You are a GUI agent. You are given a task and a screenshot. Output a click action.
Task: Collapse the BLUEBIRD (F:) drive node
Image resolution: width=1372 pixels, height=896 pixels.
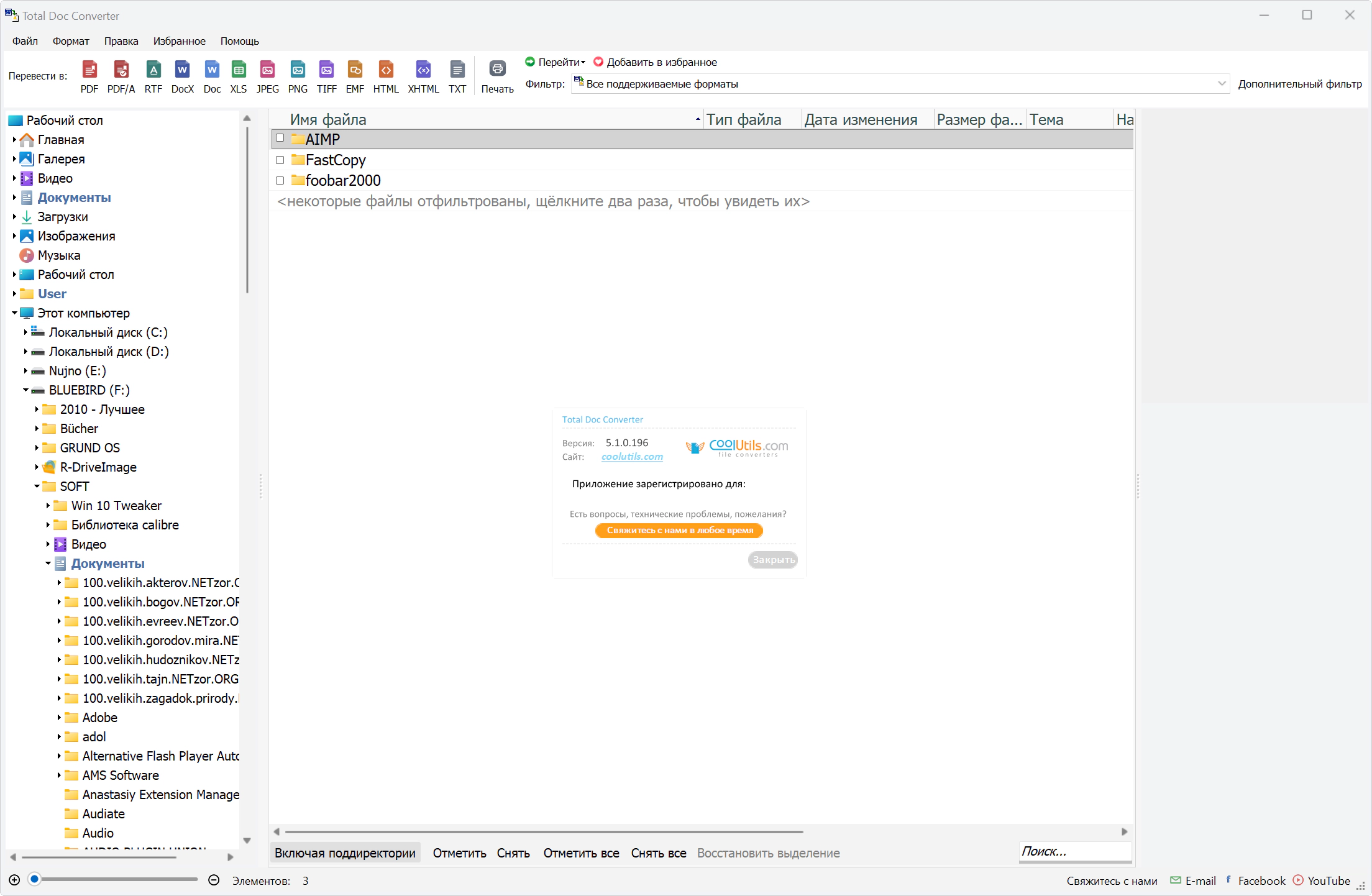[x=25, y=390]
